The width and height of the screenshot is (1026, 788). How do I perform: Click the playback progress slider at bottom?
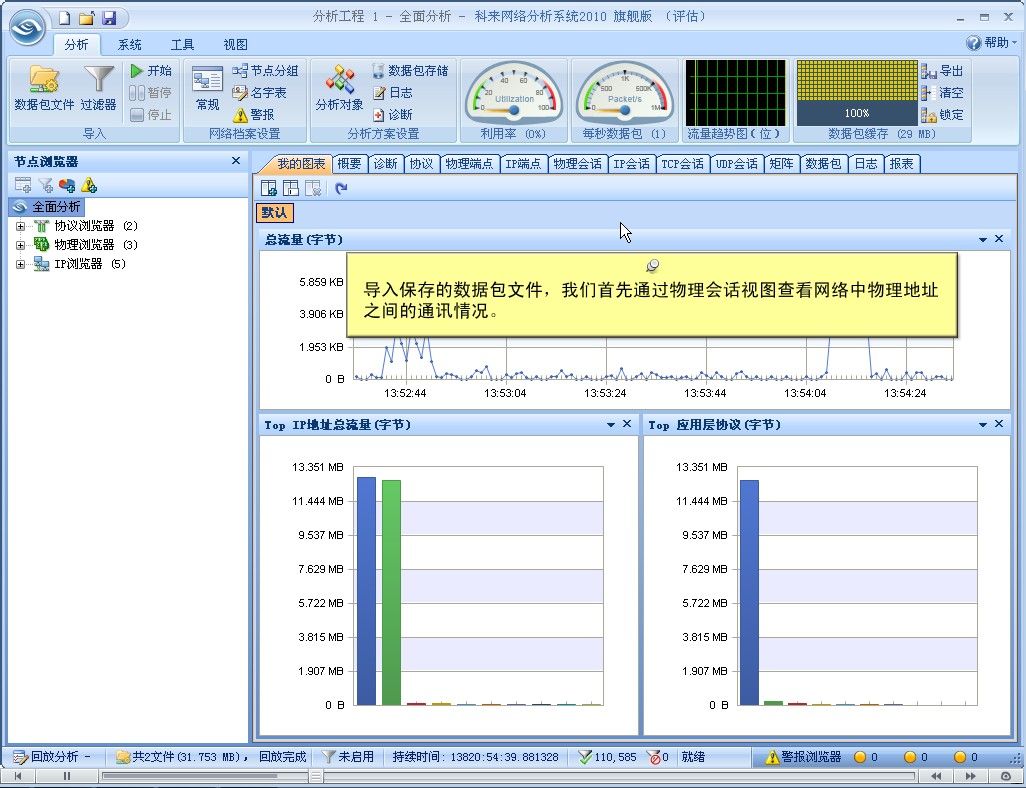[500, 775]
